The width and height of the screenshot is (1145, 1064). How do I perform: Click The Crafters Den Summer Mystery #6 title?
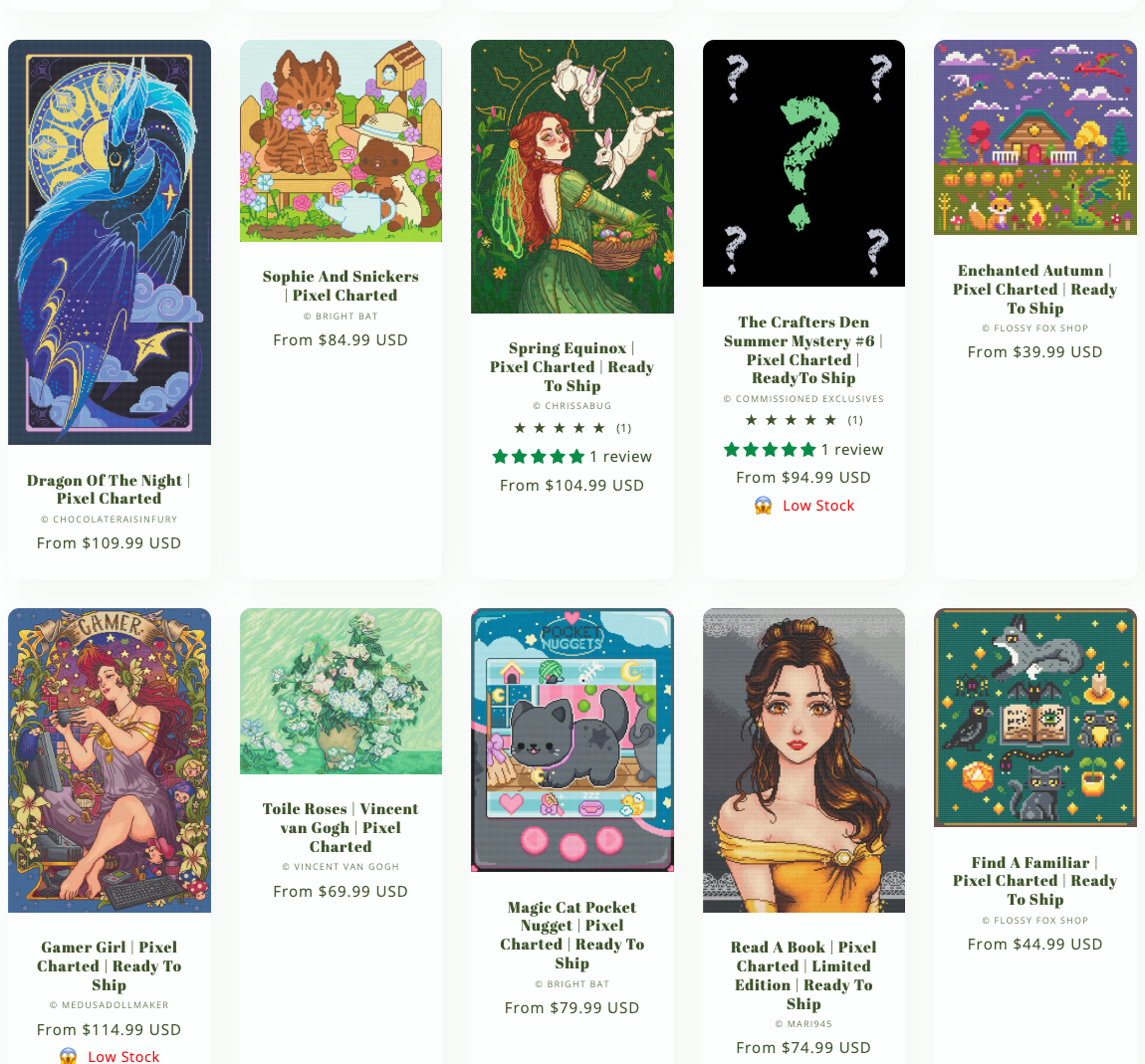[803, 350]
